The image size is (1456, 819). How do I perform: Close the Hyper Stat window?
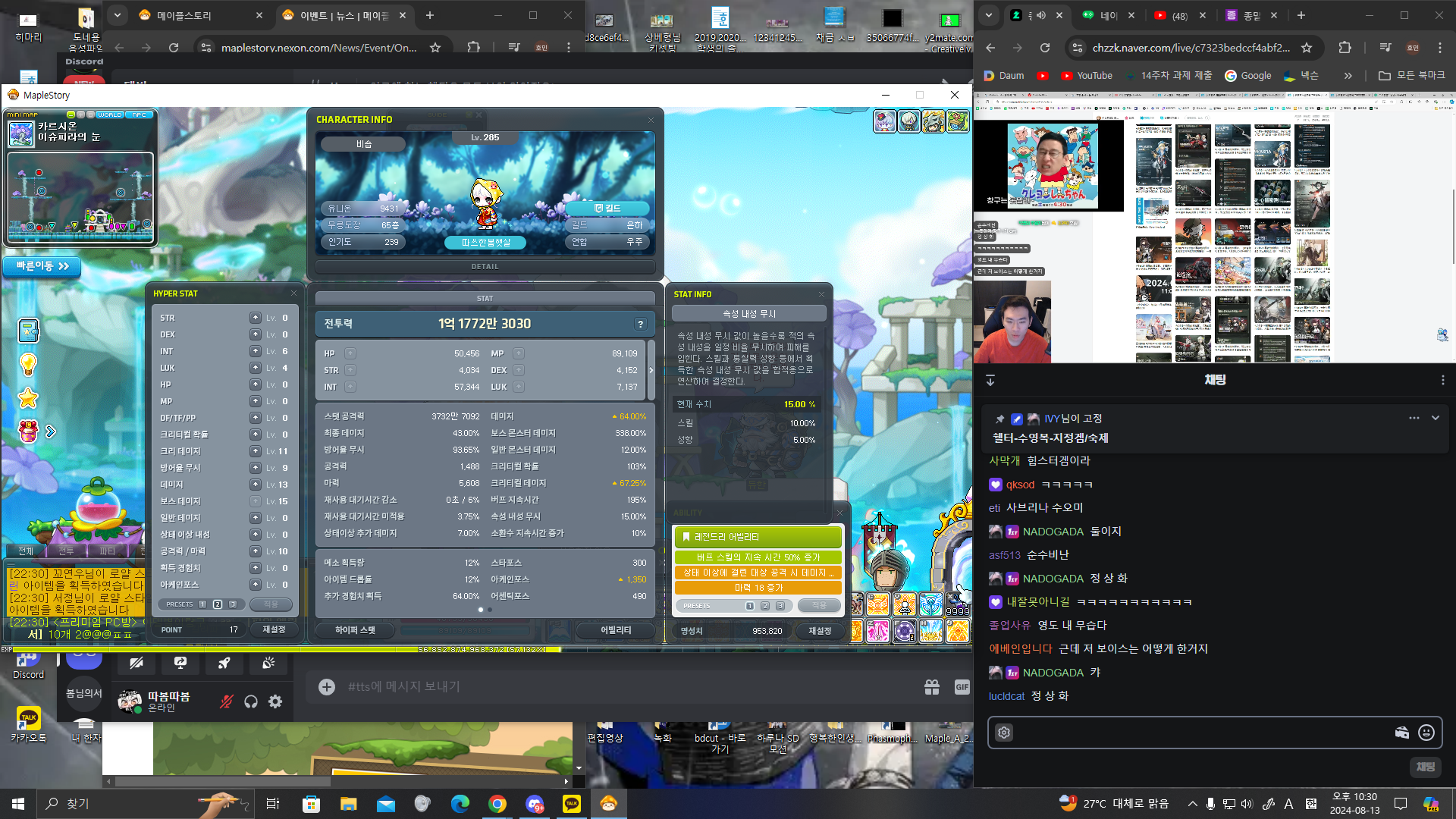(293, 293)
